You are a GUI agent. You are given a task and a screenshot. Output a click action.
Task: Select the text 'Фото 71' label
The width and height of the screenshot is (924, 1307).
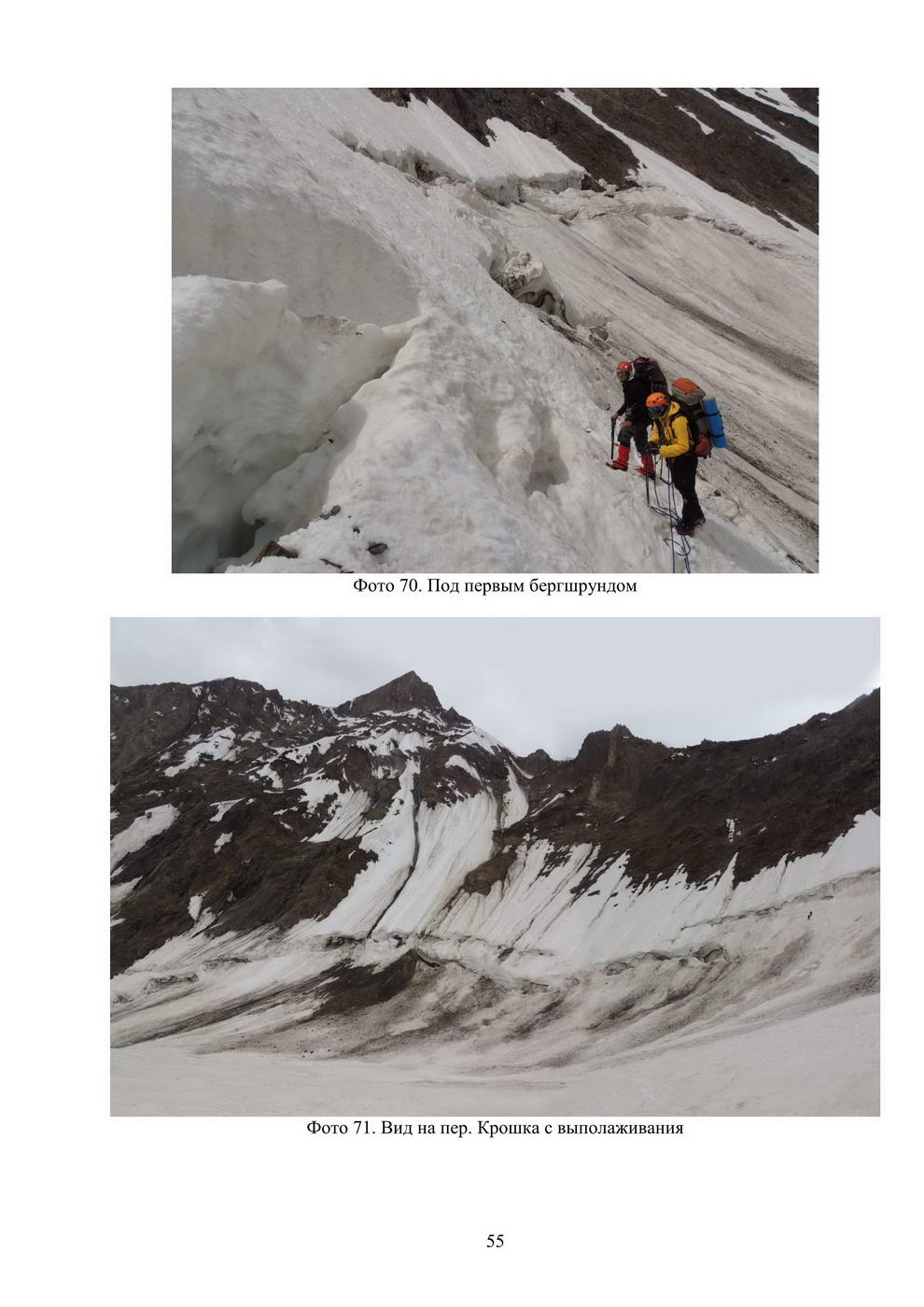pos(340,1128)
